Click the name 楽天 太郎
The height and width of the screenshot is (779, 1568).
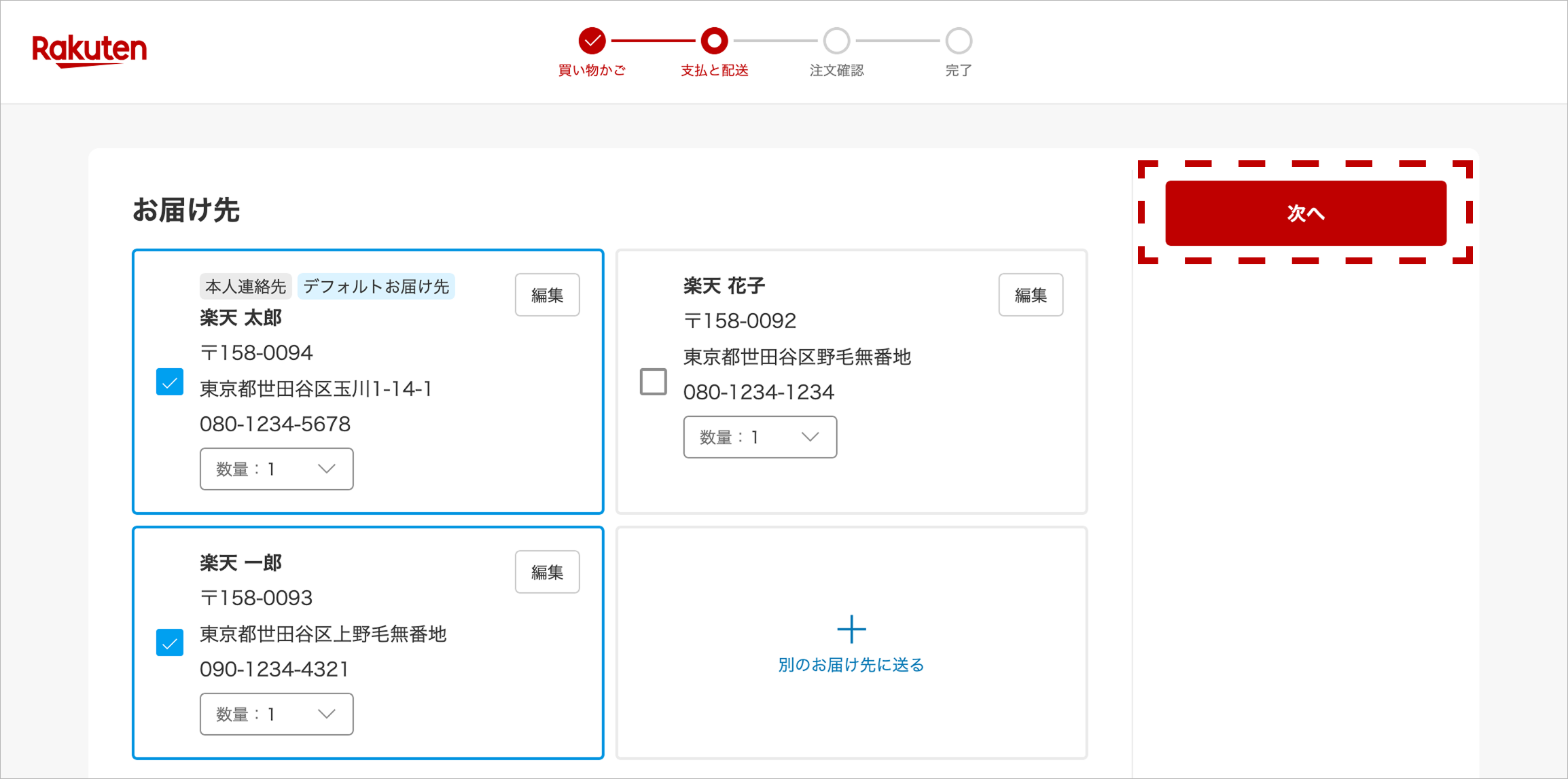coord(240,318)
